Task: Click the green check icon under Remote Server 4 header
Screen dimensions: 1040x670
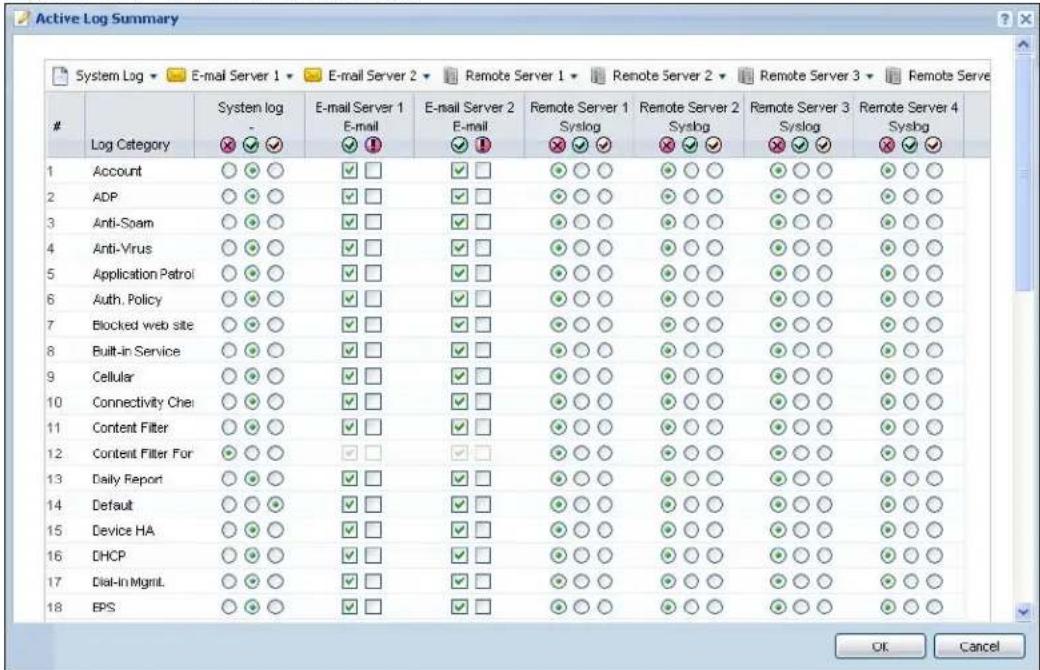Action: [x=910, y=145]
